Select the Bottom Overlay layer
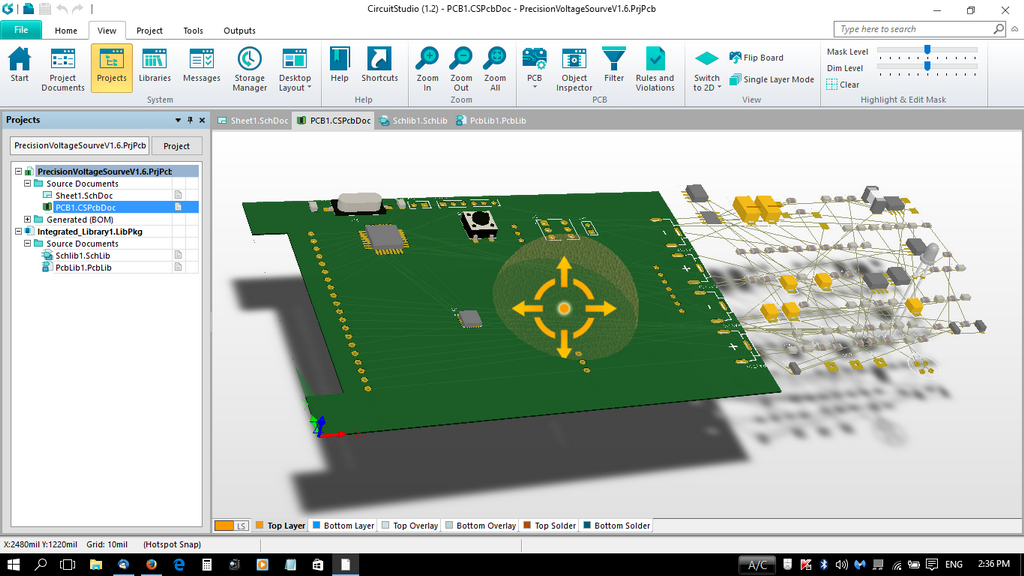This screenshot has width=1024, height=576. tap(480, 526)
